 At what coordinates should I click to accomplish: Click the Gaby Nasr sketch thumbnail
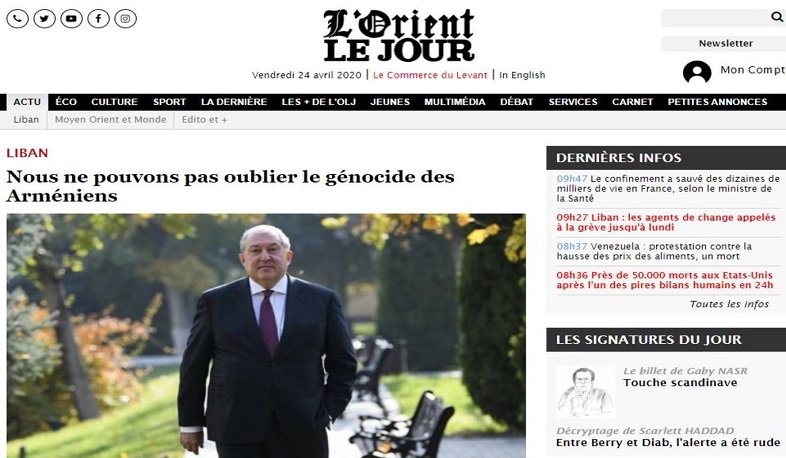point(585,392)
